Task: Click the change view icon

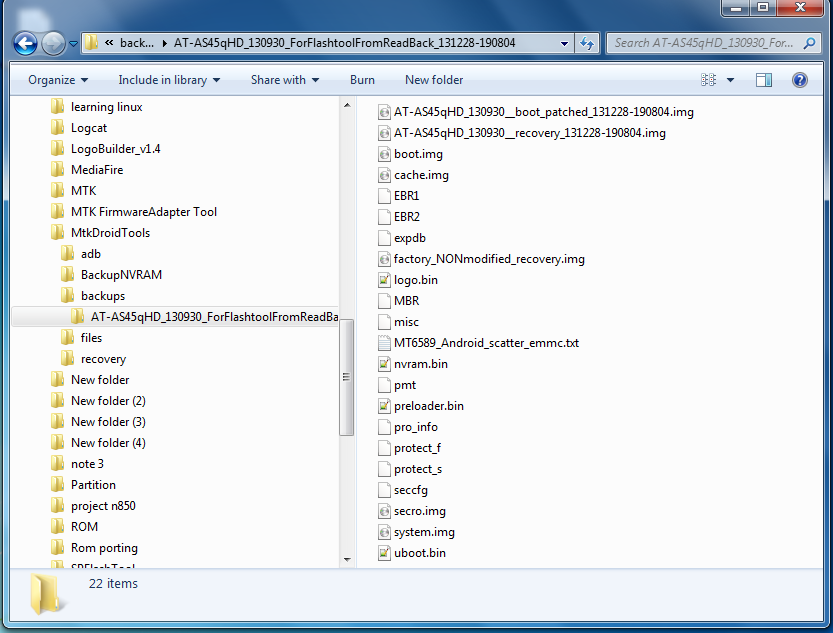Action: (709, 80)
